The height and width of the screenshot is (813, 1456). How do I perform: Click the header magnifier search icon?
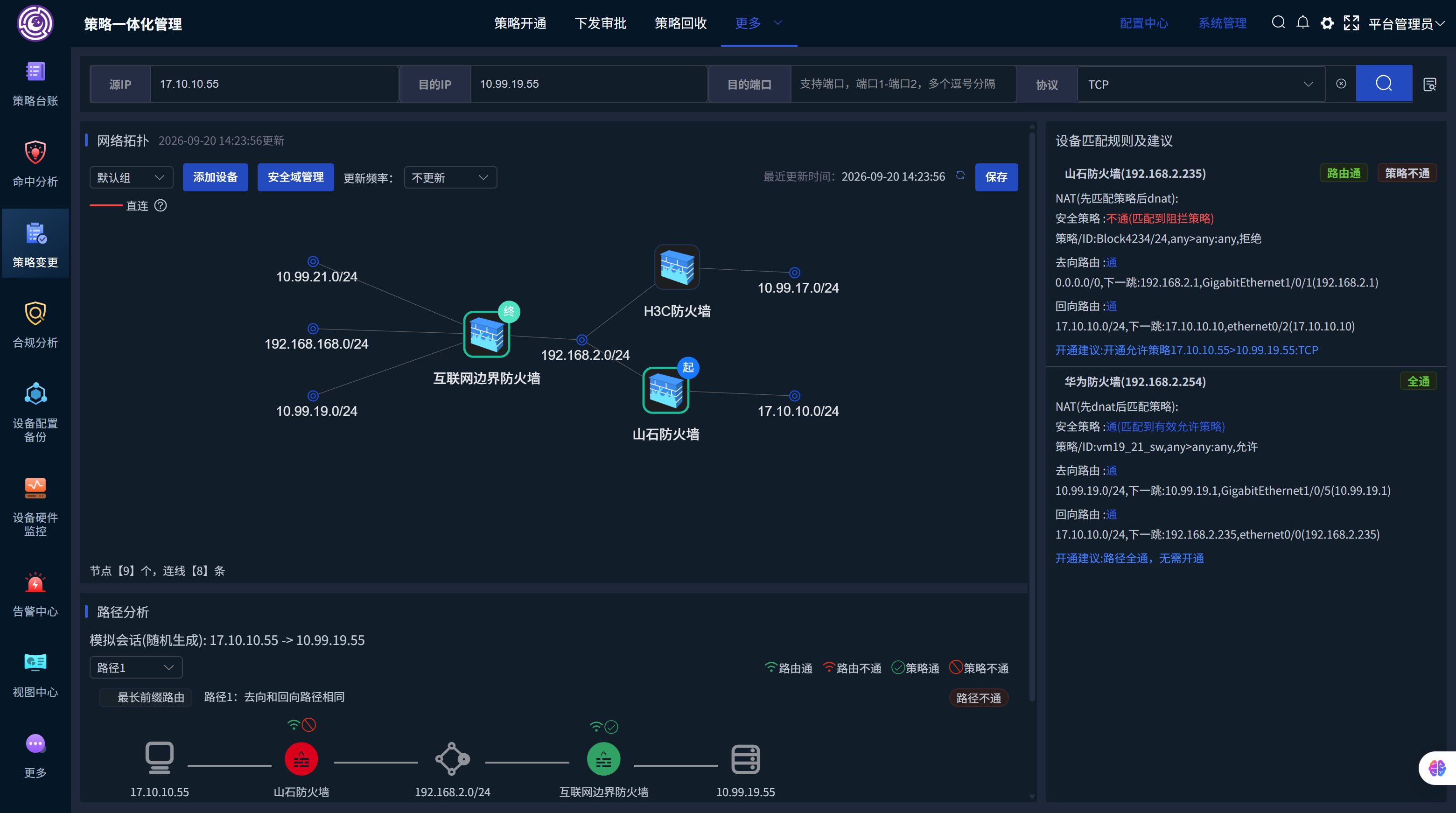pos(1279,22)
